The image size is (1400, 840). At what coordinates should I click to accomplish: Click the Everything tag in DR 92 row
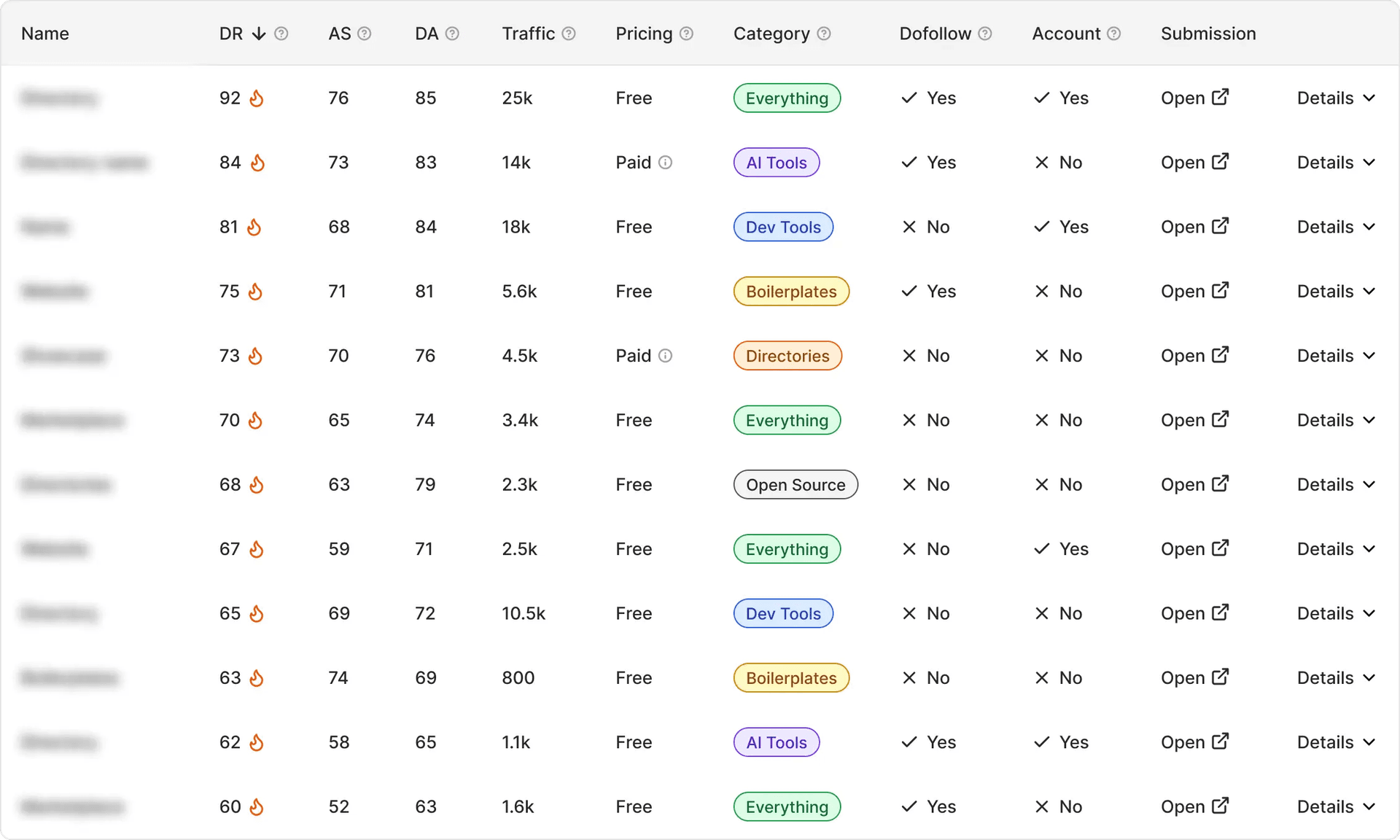787,98
